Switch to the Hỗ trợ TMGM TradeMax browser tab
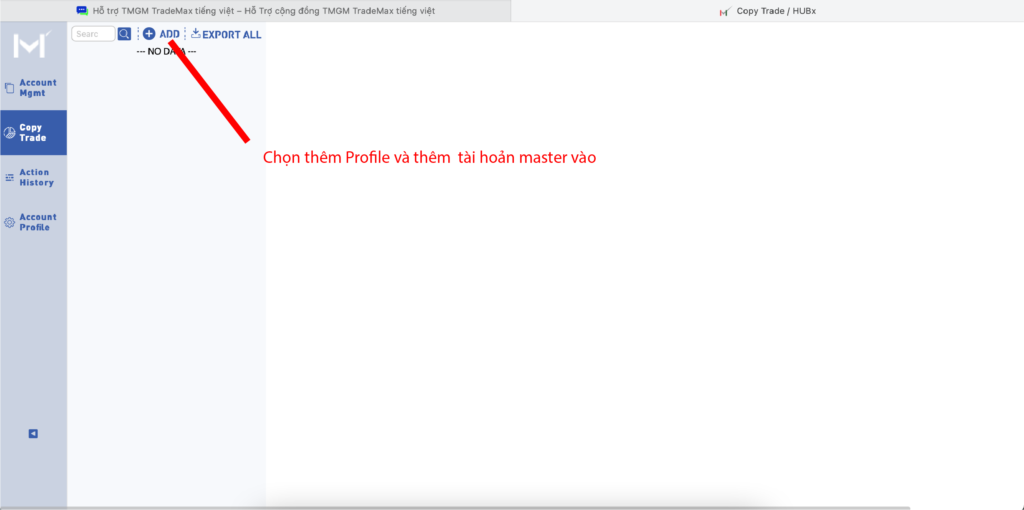The height and width of the screenshot is (510, 1024). point(255,11)
